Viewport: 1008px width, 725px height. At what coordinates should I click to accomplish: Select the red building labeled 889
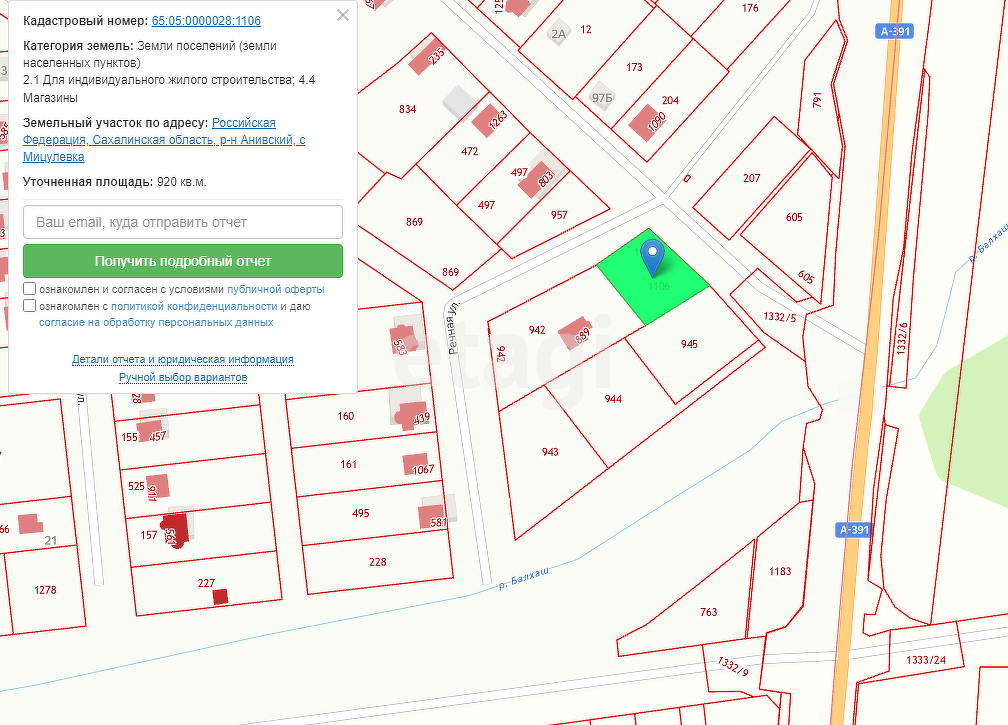pyautogui.click(x=574, y=334)
